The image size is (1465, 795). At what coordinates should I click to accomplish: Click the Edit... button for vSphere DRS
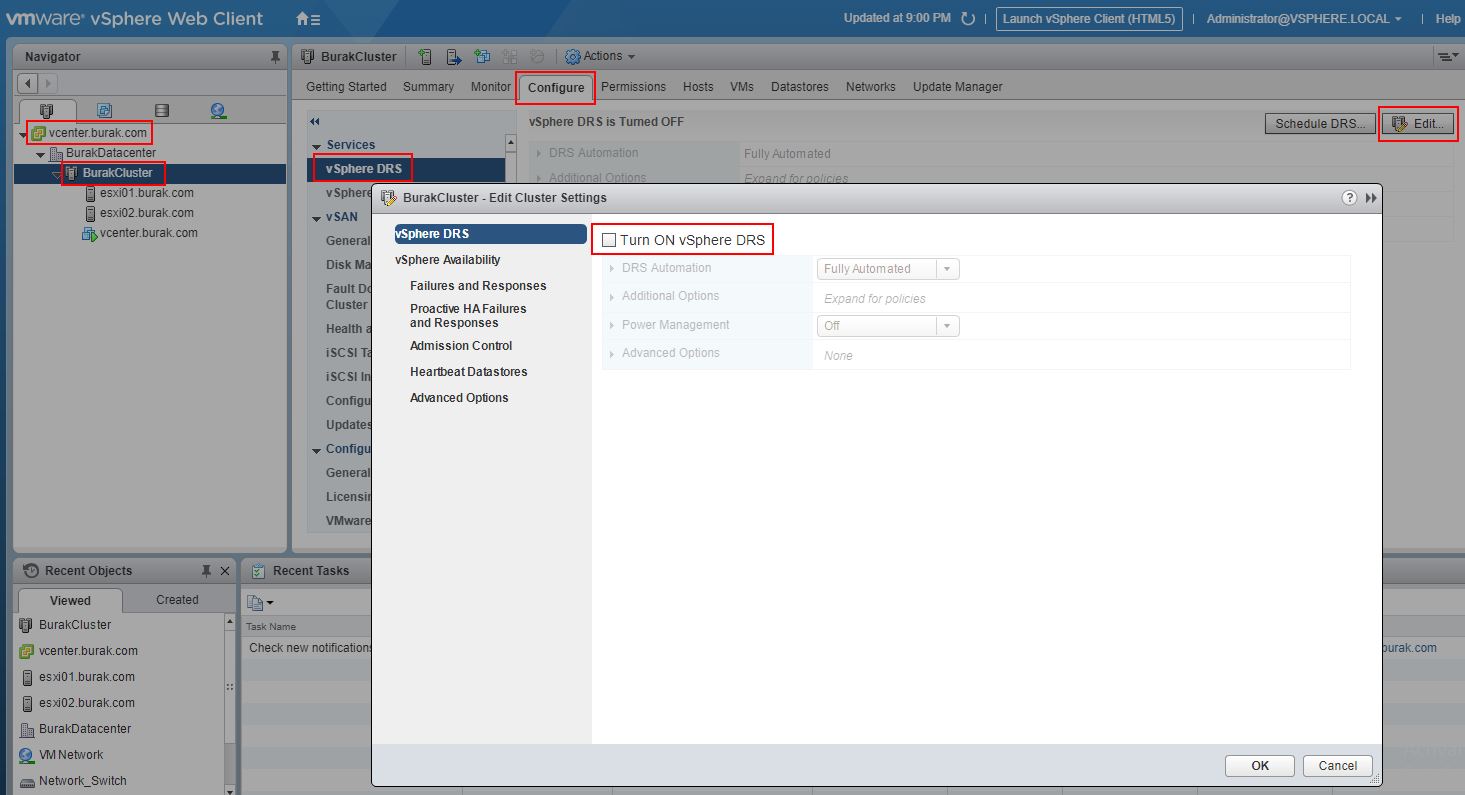click(1418, 124)
